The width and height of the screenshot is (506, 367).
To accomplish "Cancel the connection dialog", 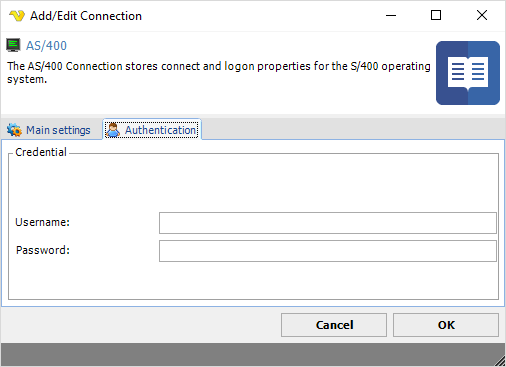I will (x=334, y=325).
